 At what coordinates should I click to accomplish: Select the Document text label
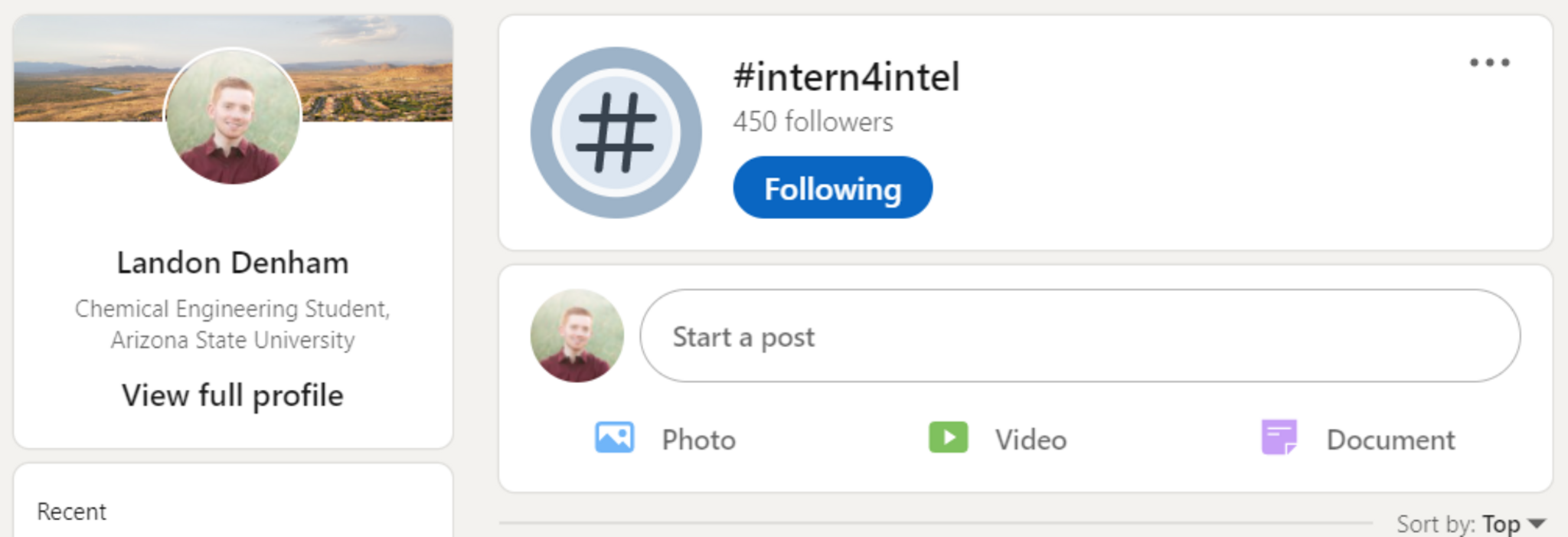1390,440
